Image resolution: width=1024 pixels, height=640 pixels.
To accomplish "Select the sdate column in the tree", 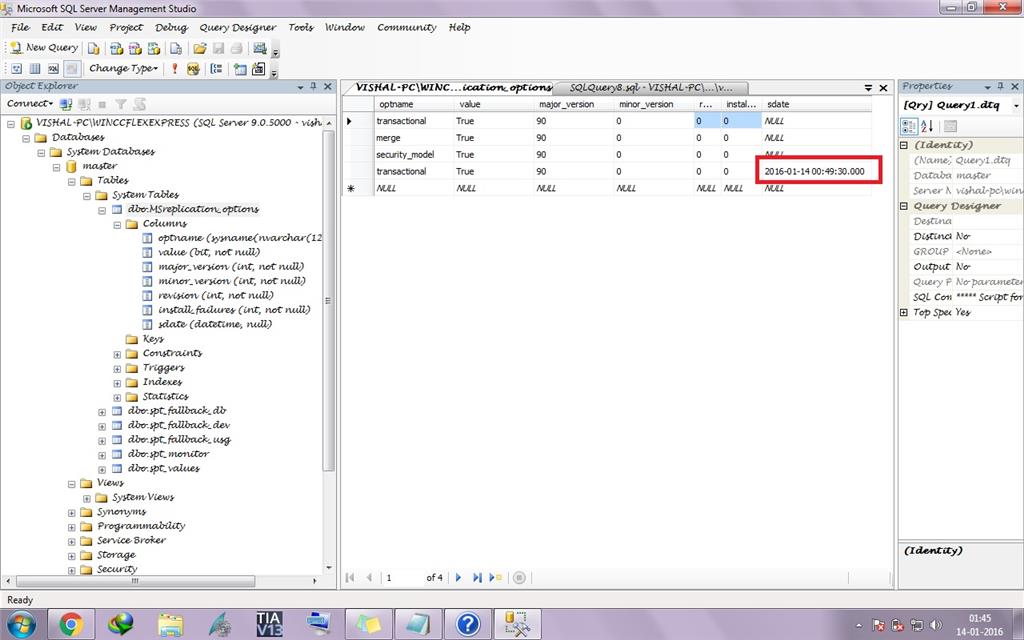I will click(214, 325).
